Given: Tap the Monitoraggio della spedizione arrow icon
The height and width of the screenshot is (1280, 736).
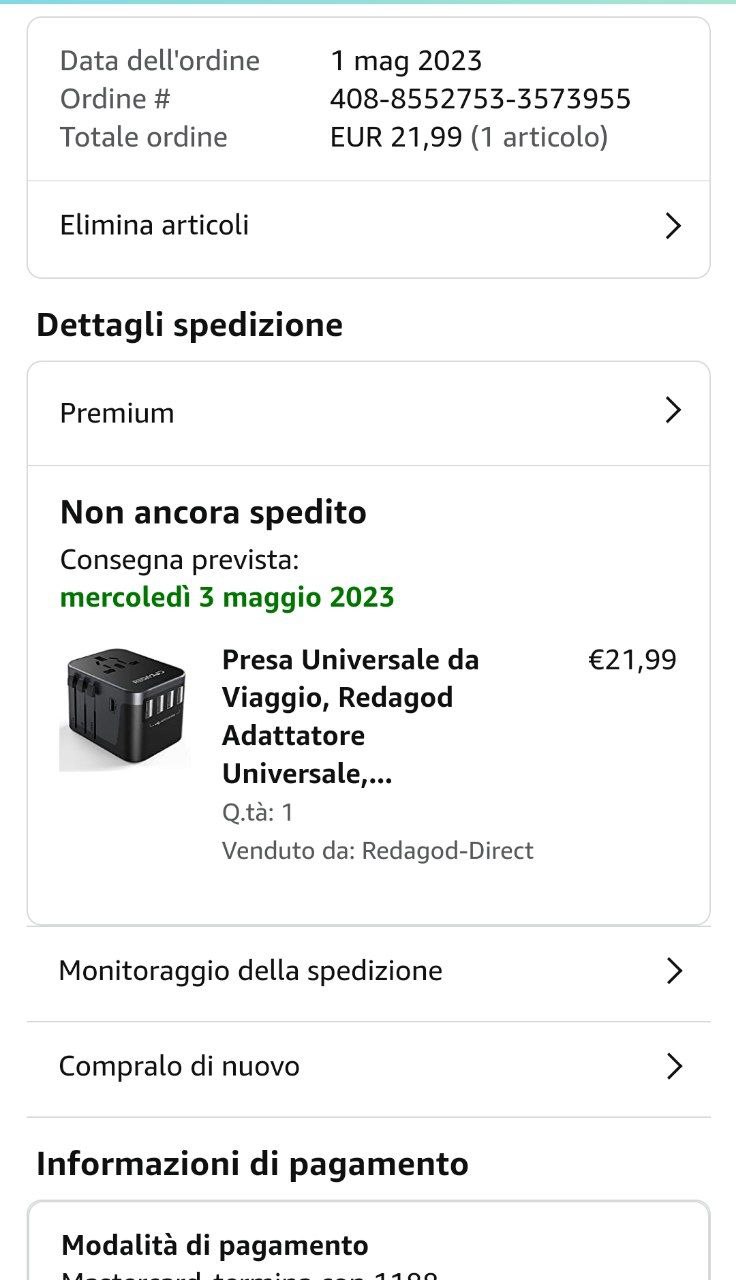Looking at the screenshot, I should [x=674, y=971].
